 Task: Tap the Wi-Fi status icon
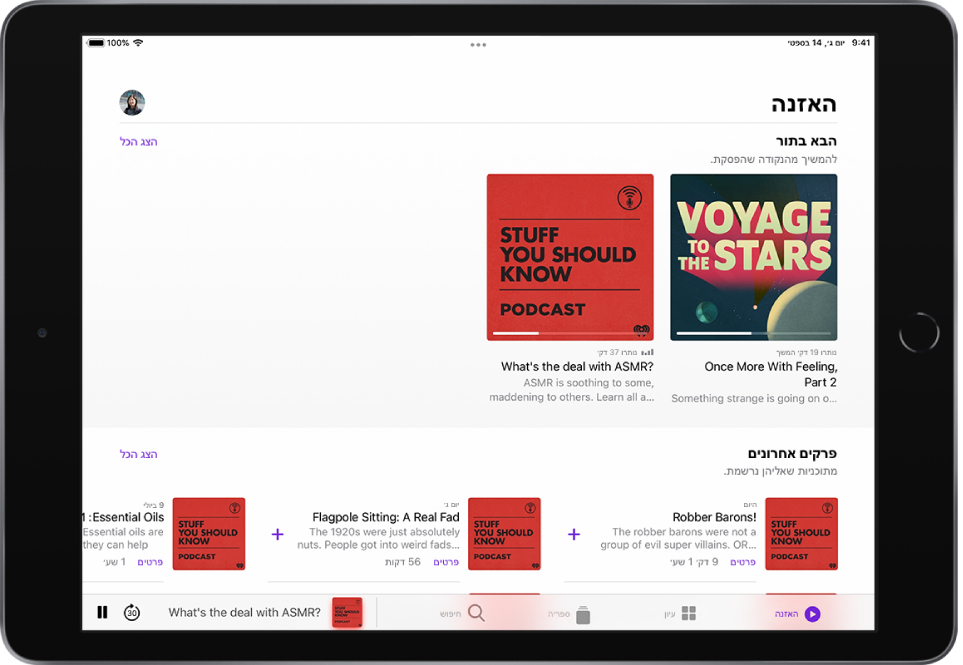[x=138, y=43]
